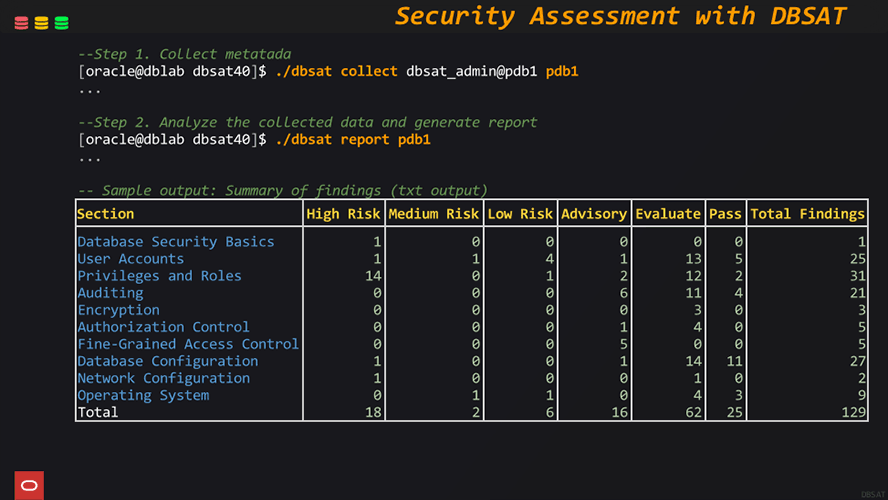Select the Operating System section
Image resolution: width=888 pixels, height=500 pixels.
pyautogui.click(x=143, y=395)
